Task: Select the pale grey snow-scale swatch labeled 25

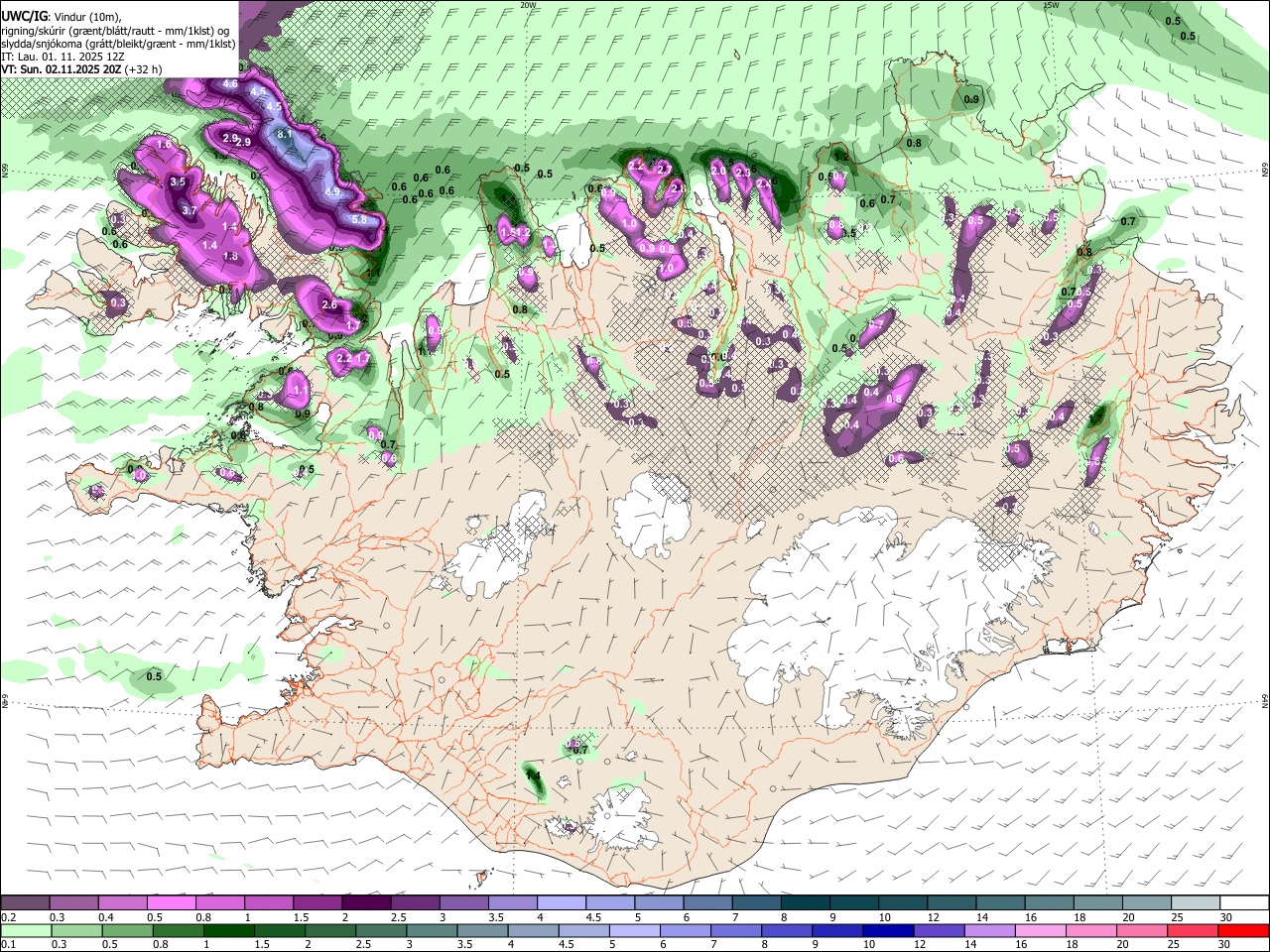Action: [1194, 903]
